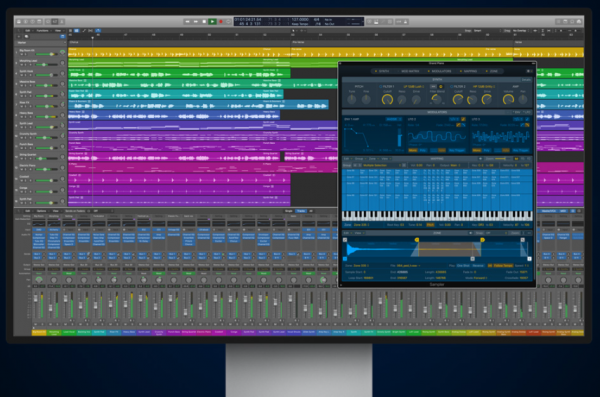Click the Details button in Synth pane

(527, 80)
